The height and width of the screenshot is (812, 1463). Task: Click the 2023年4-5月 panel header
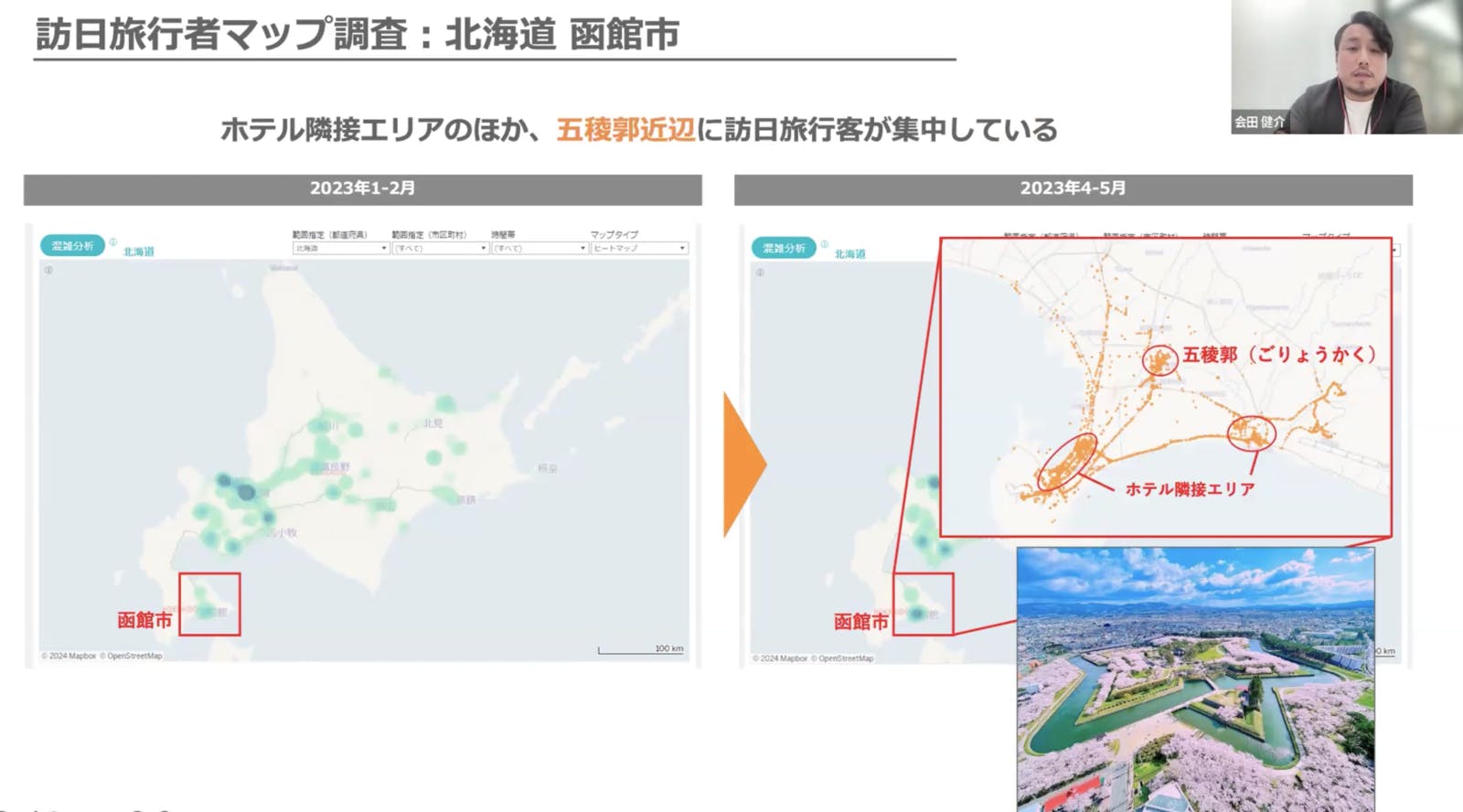point(1073,189)
